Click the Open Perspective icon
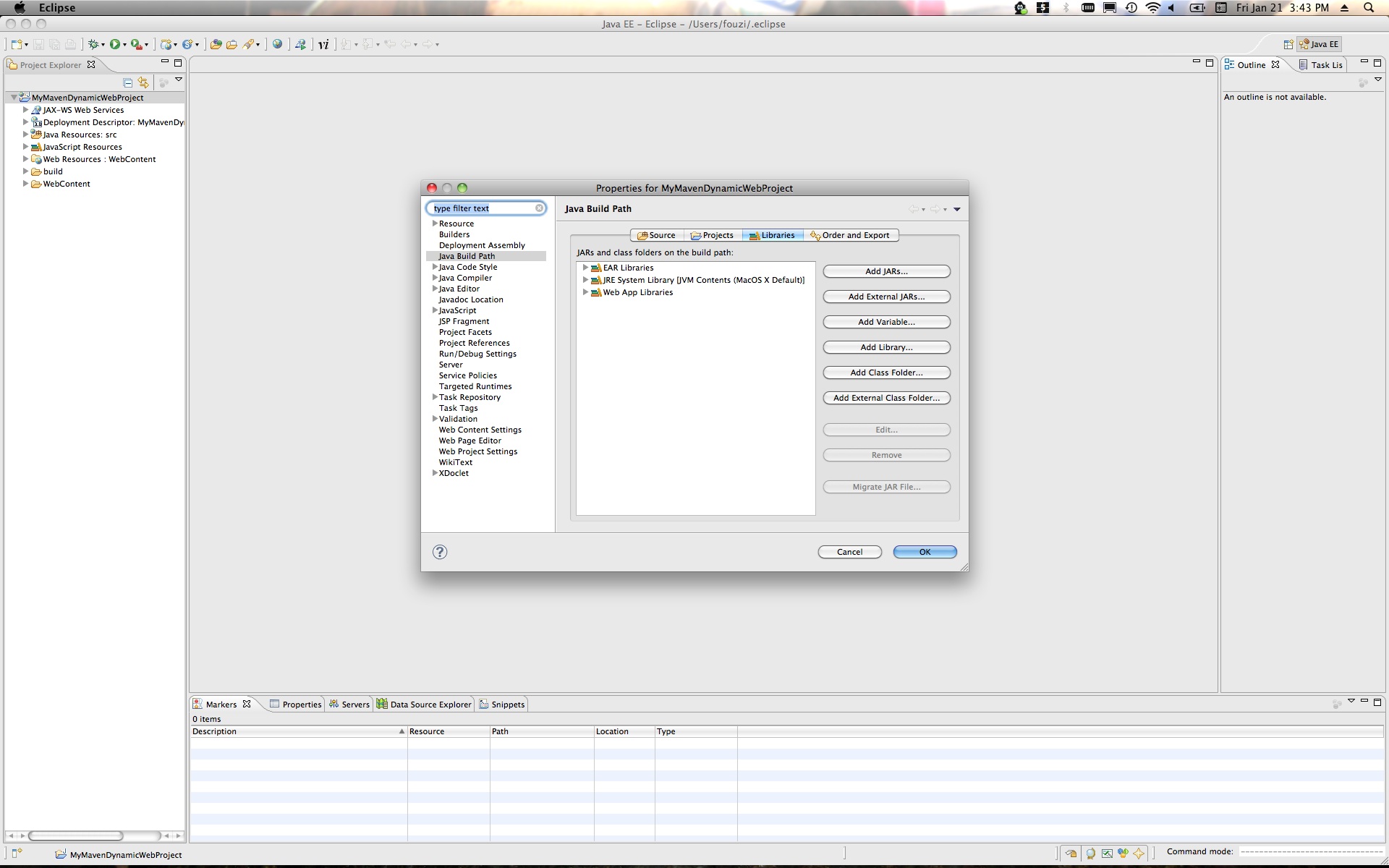Viewport: 1389px width, 868px height. pyautogui.click(x=1288, y=44)
